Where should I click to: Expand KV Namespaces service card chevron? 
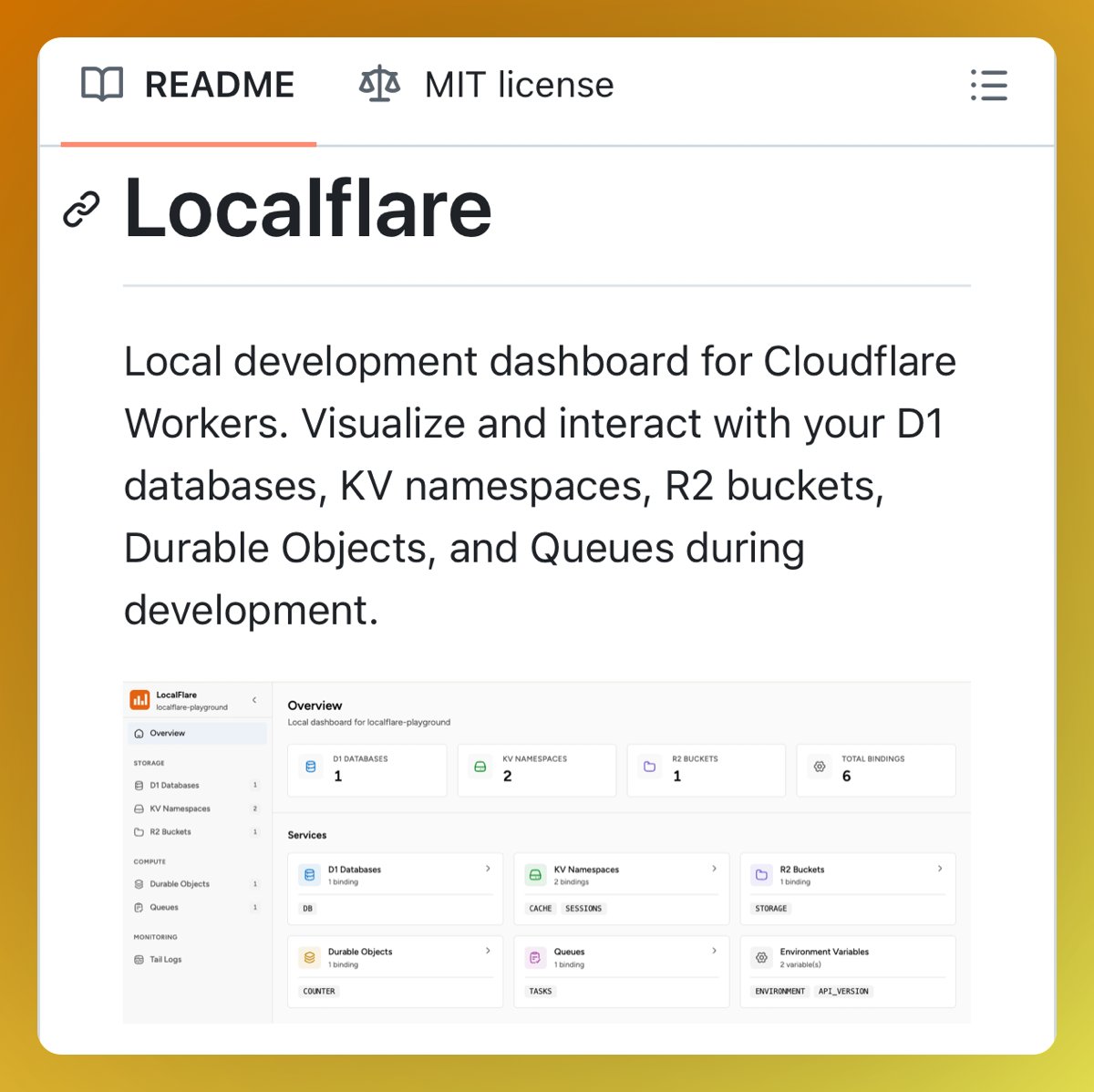(714, 869)
